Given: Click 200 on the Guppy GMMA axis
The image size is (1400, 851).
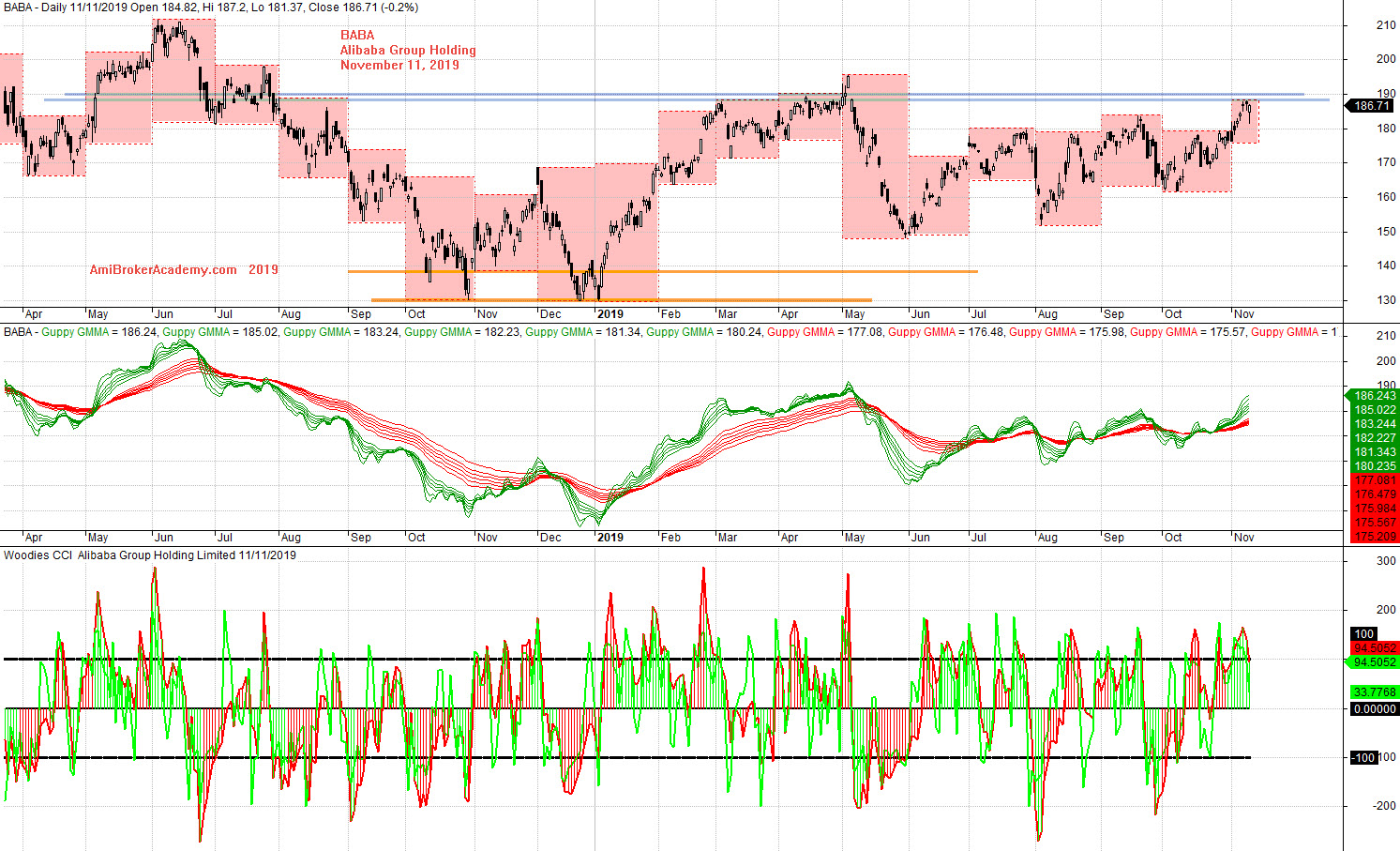Looking at the screenshot, I should tap(1385, 361).
